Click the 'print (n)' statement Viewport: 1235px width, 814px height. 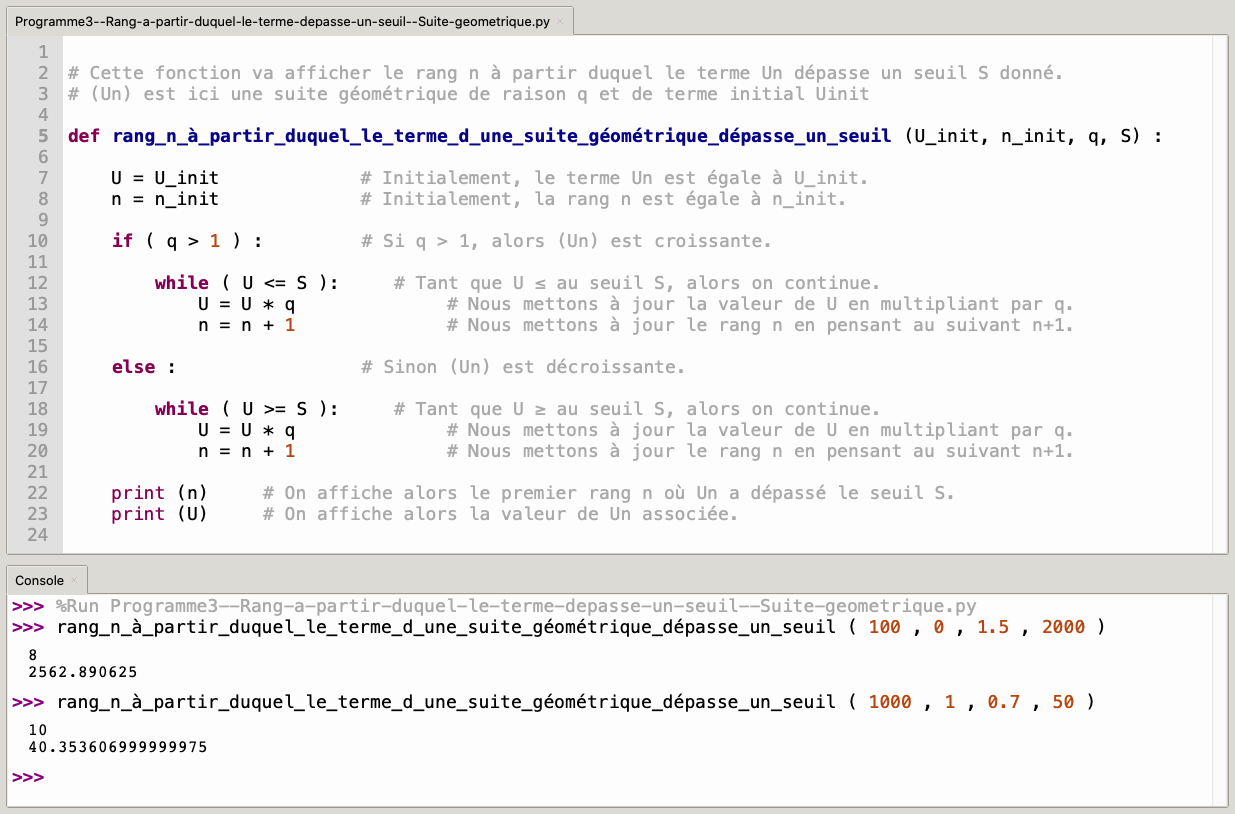click(159, 493)
